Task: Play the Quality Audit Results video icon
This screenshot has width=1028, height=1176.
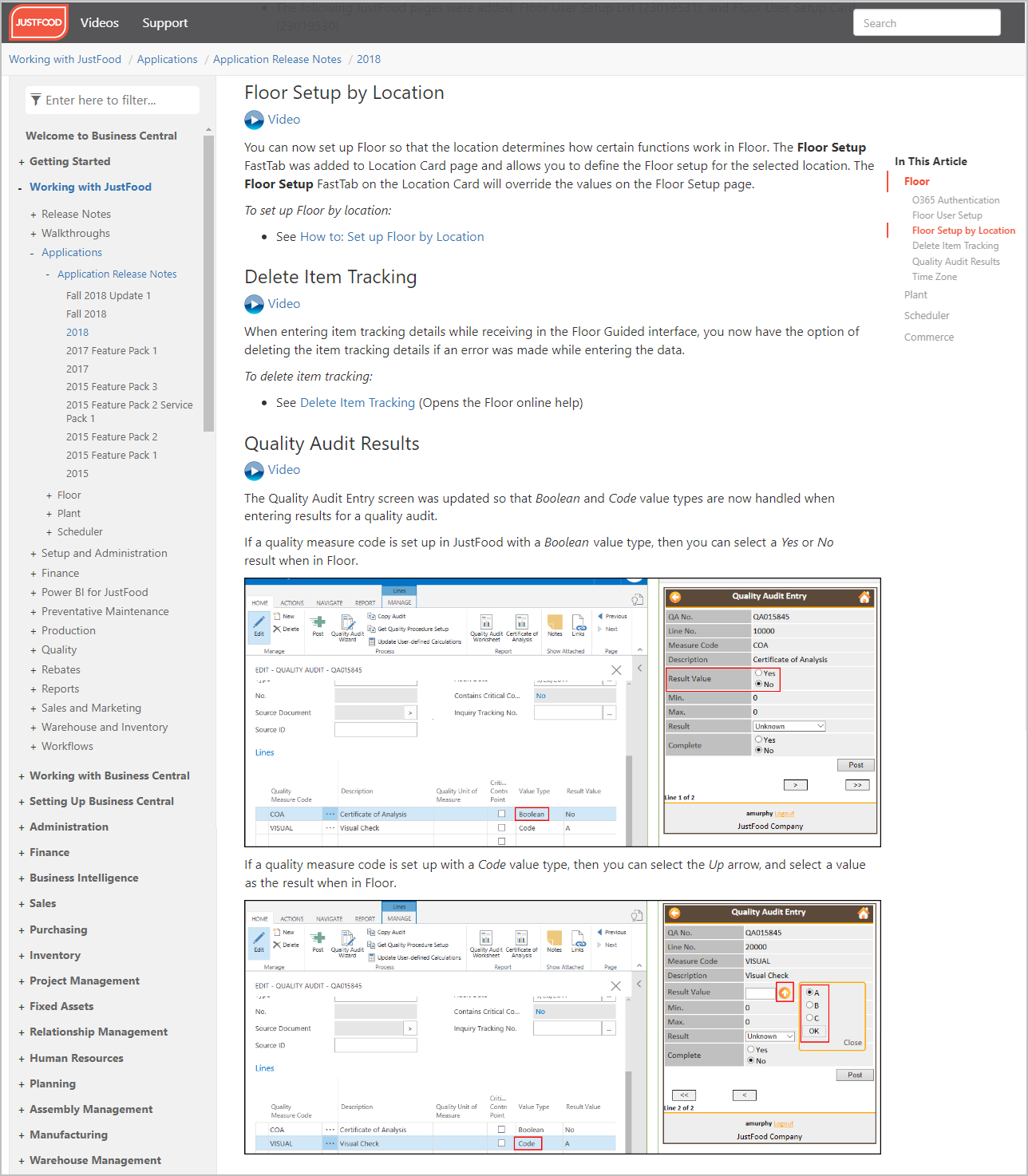Action: coord(254,471)
